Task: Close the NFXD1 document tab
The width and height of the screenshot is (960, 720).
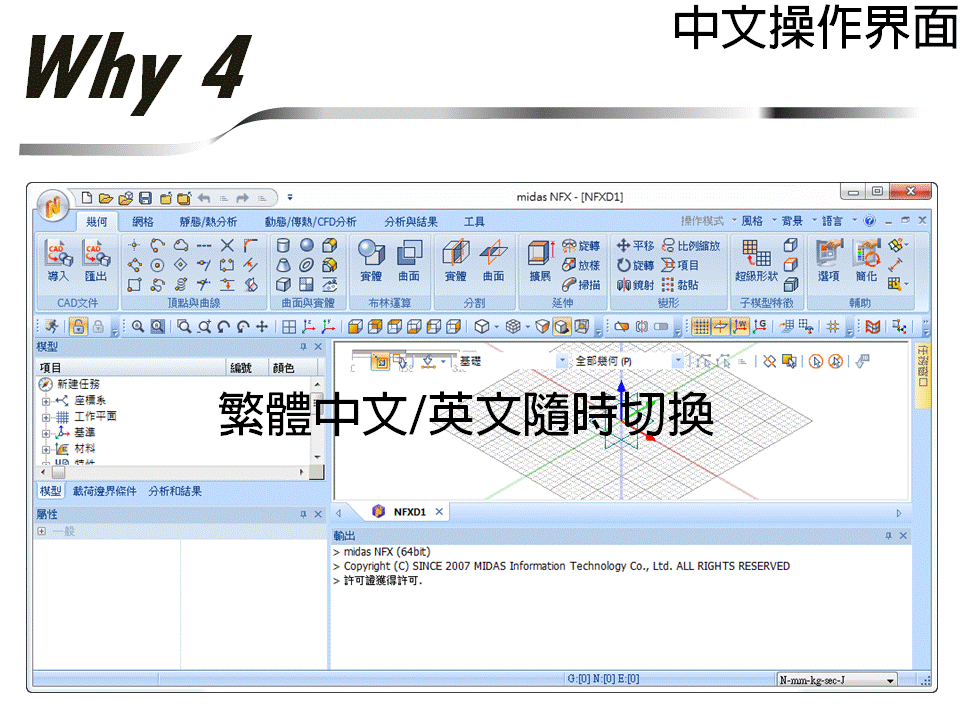Action: [439, 512]
